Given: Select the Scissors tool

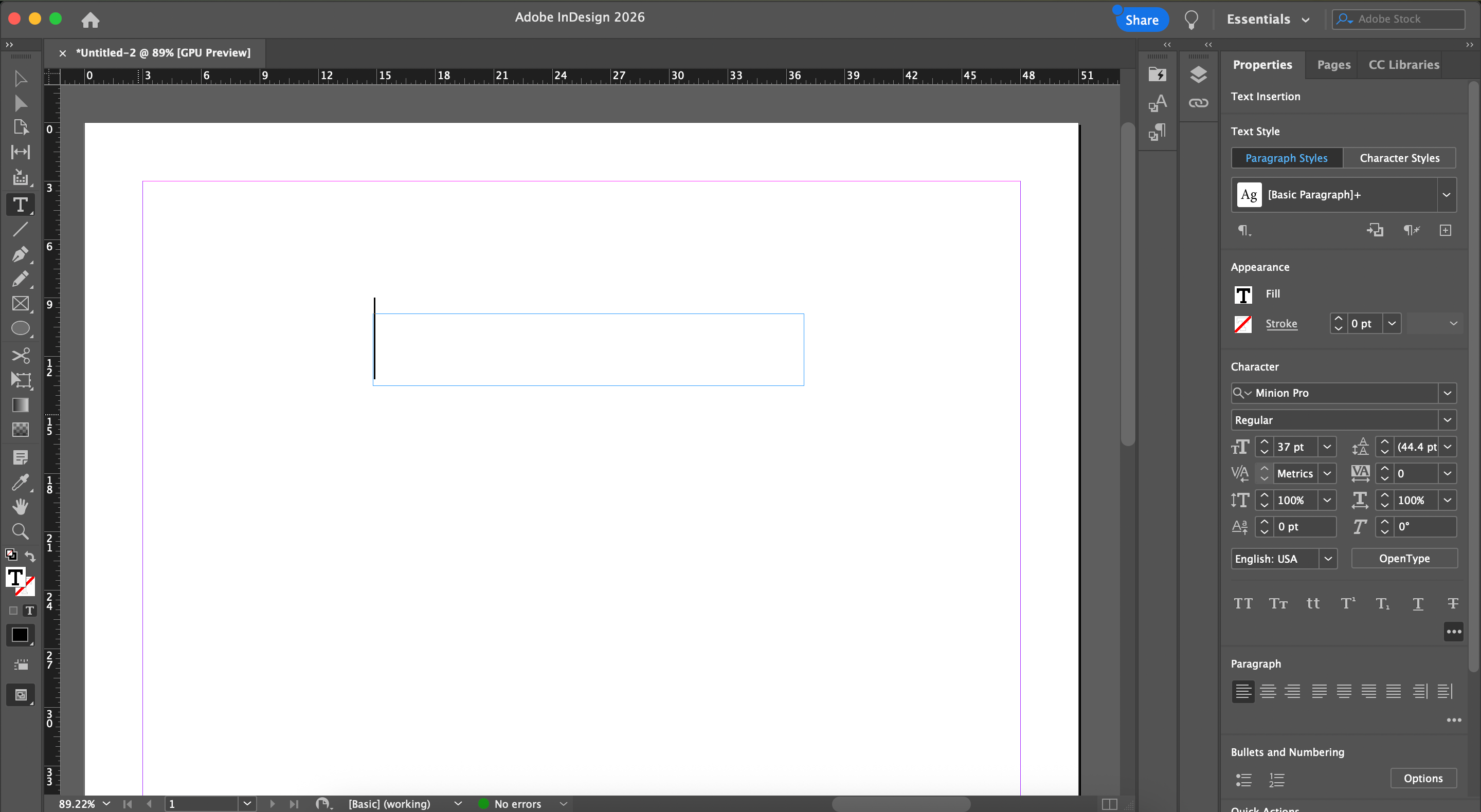Looking at the screenshot, I should click(20, 355).
